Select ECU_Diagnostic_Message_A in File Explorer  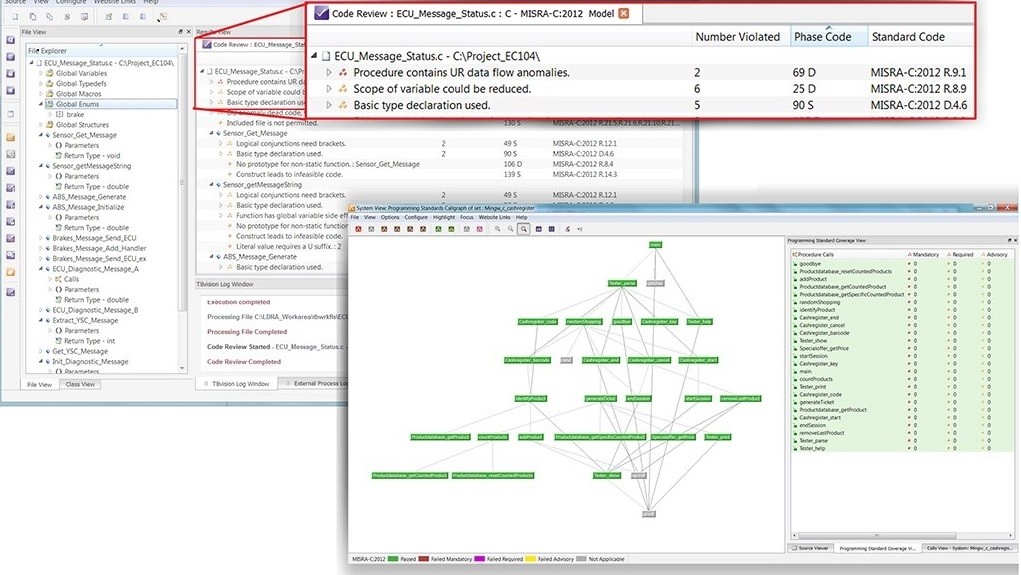coord(95,269)
